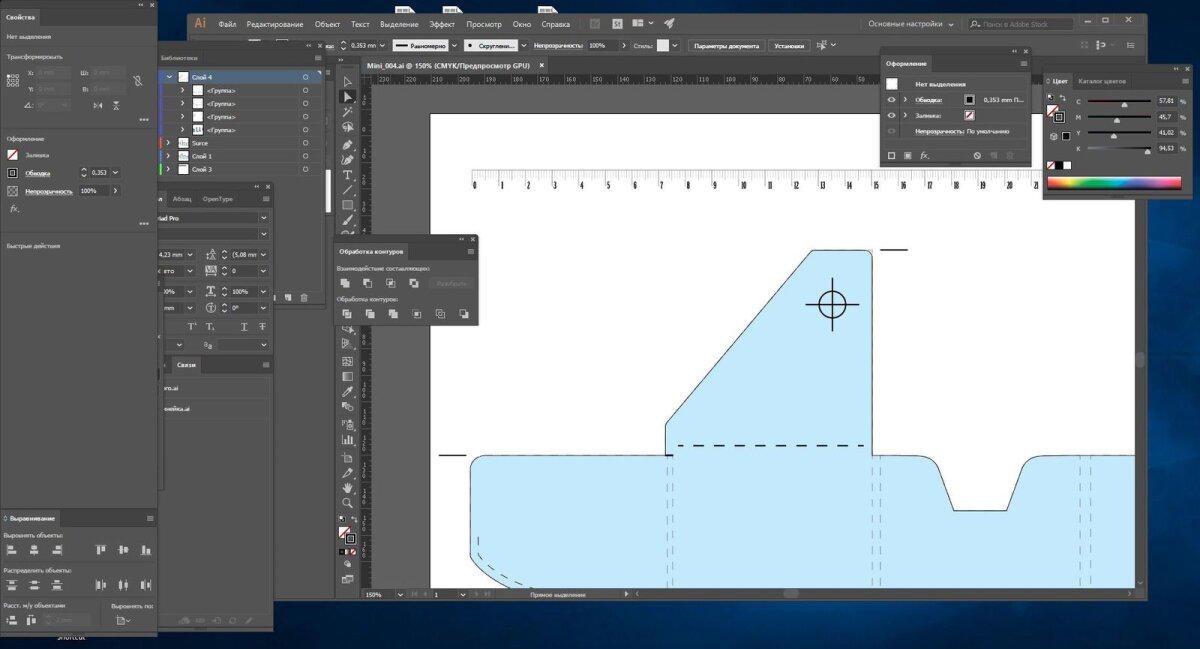Click add new effect fx in Appearance panel
Image resolution: width=1200 pixels, height=649 pixels.
(x=926, y=156)
